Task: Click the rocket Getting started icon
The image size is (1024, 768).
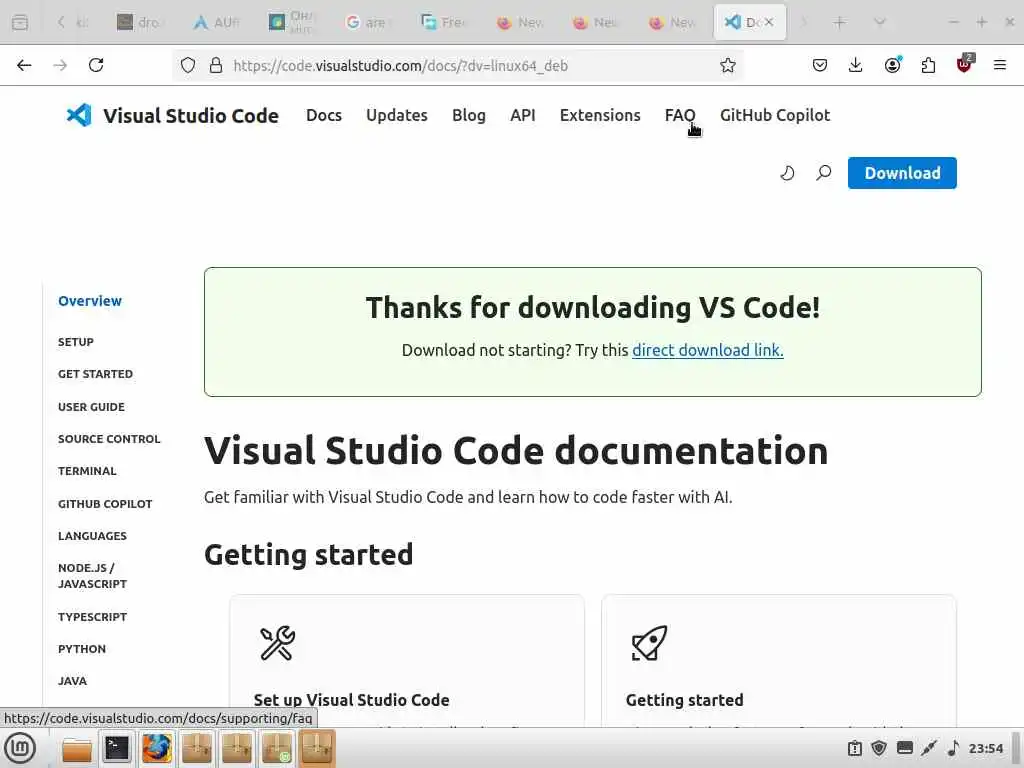Action: pyautogui.click(x=649, y=643)
